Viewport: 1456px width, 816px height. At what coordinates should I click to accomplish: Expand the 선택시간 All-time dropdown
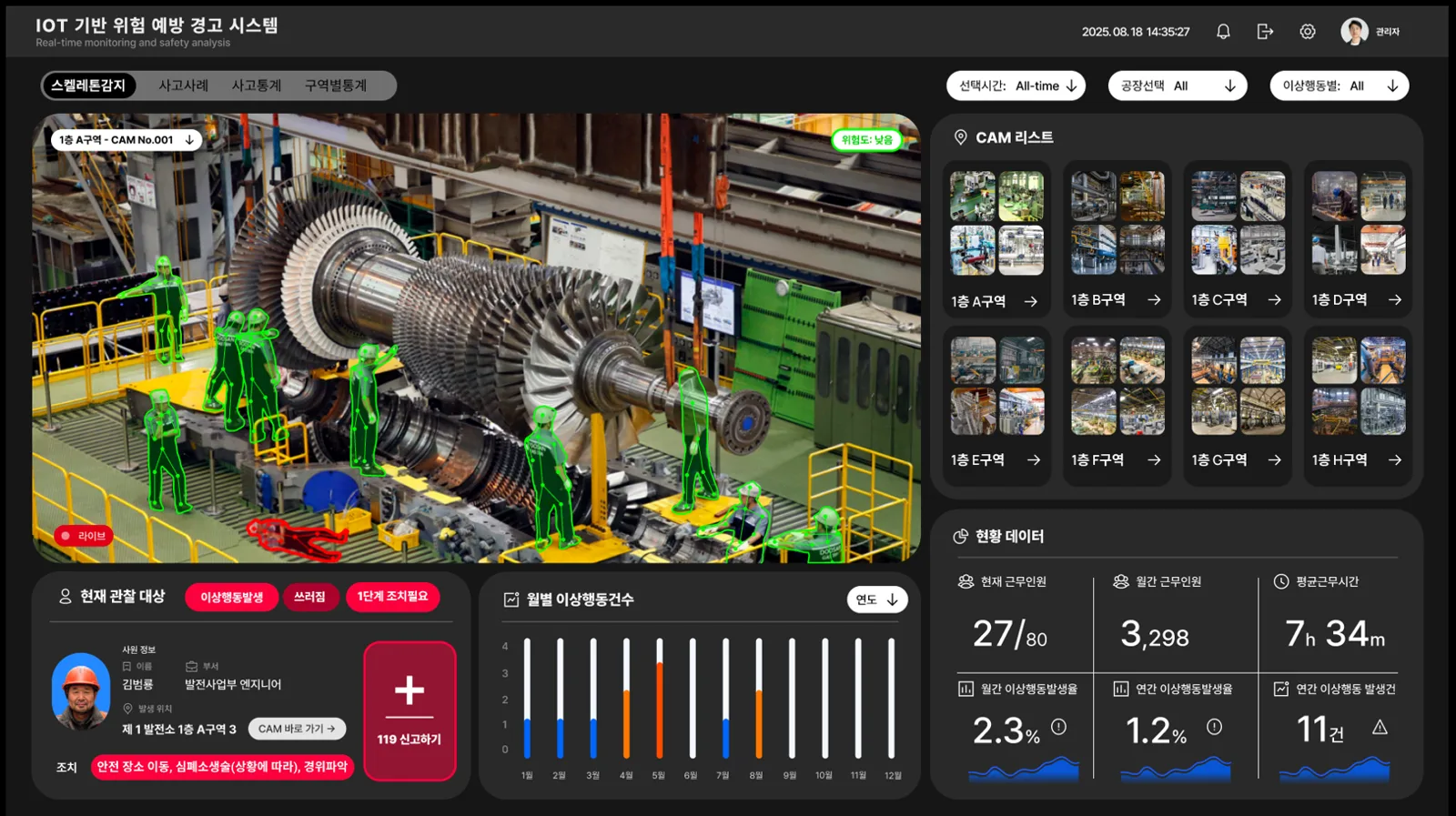(1016, 86)
